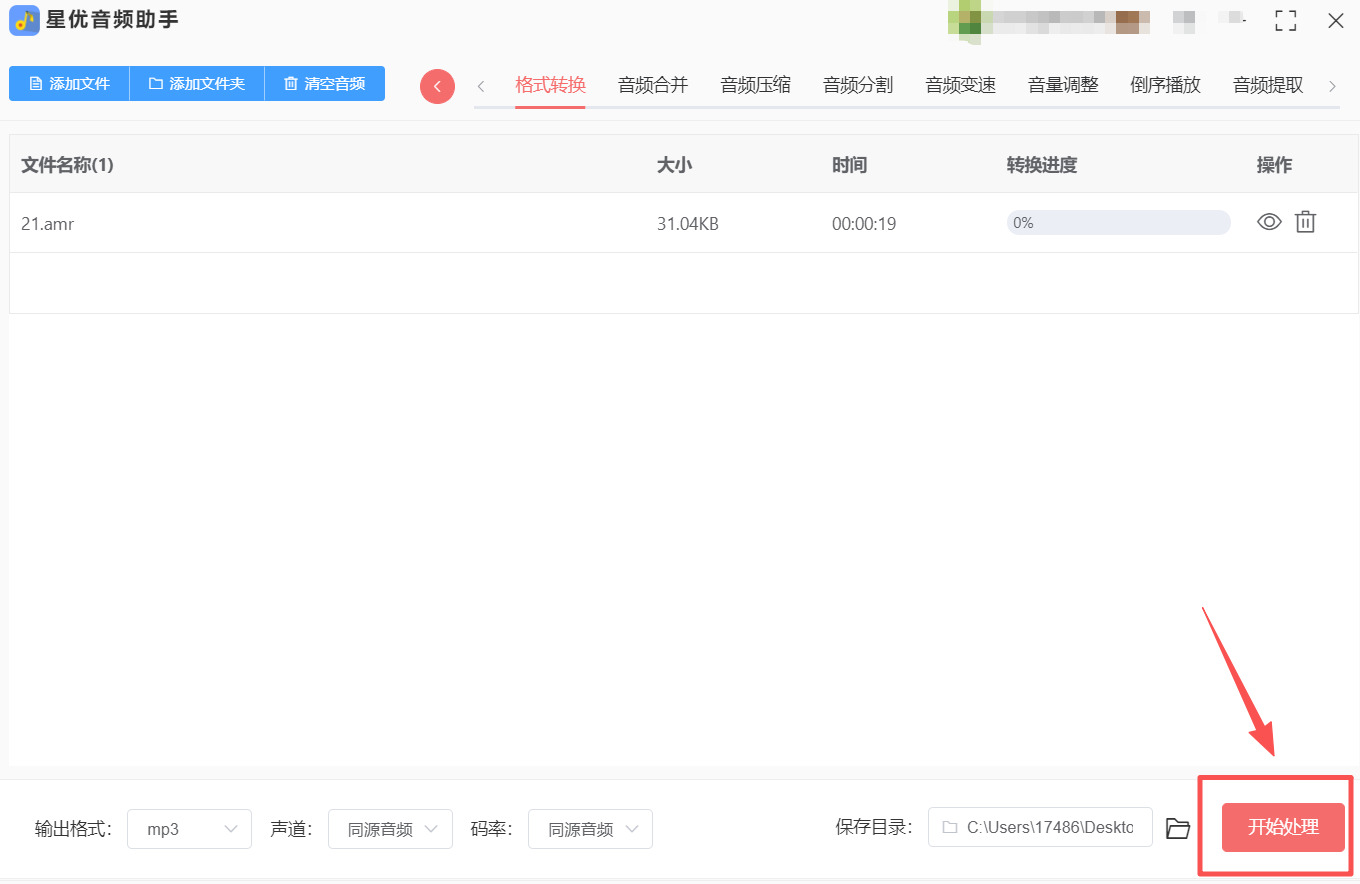Click 添加文件夹 to add a folder

[x=197, y=84]
